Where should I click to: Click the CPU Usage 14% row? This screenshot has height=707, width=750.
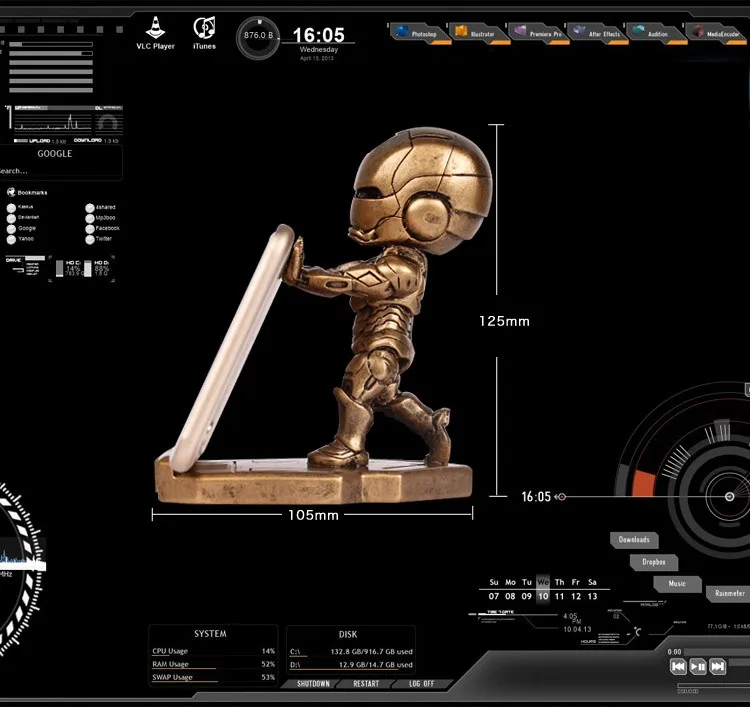213,651
